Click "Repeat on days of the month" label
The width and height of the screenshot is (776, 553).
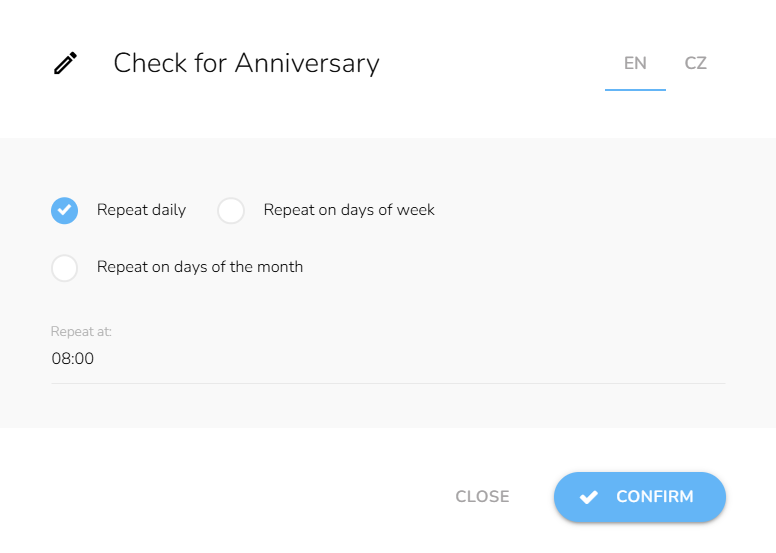[x=200, y=267]
